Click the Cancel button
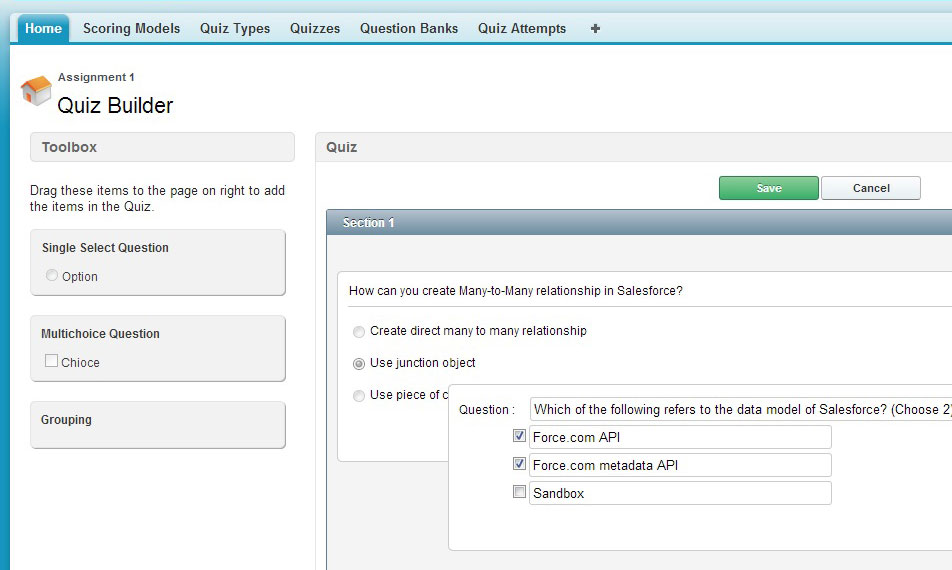 tap(870, 188)
